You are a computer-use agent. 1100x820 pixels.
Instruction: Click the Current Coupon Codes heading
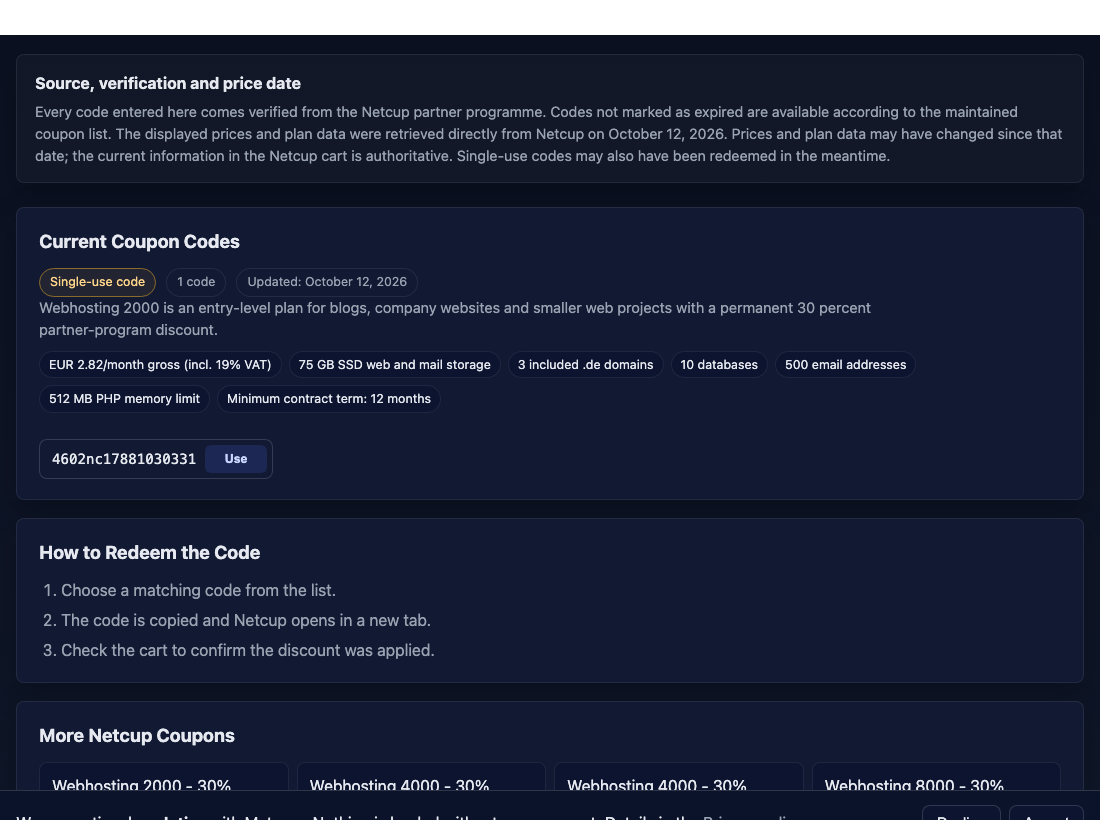pos(140,242)
